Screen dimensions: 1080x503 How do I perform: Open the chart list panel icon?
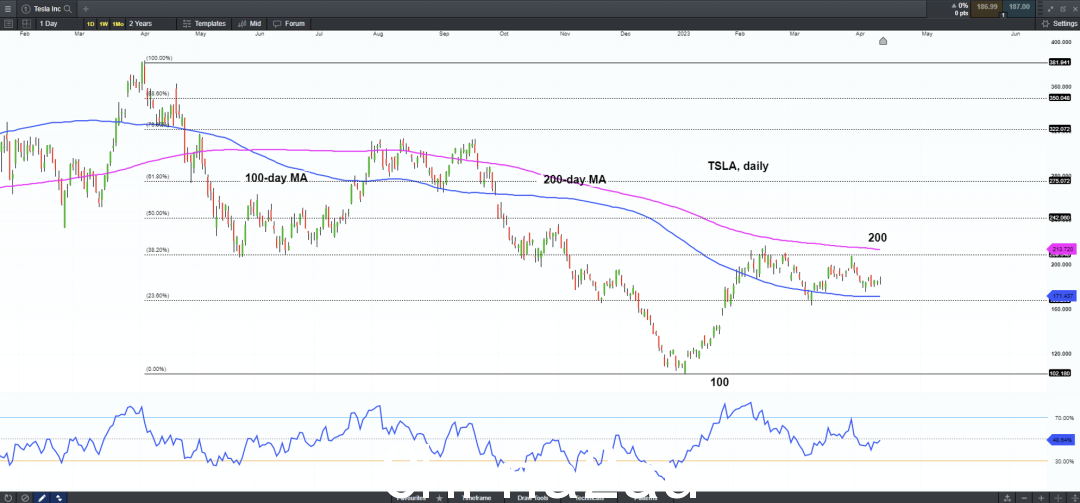8,23
